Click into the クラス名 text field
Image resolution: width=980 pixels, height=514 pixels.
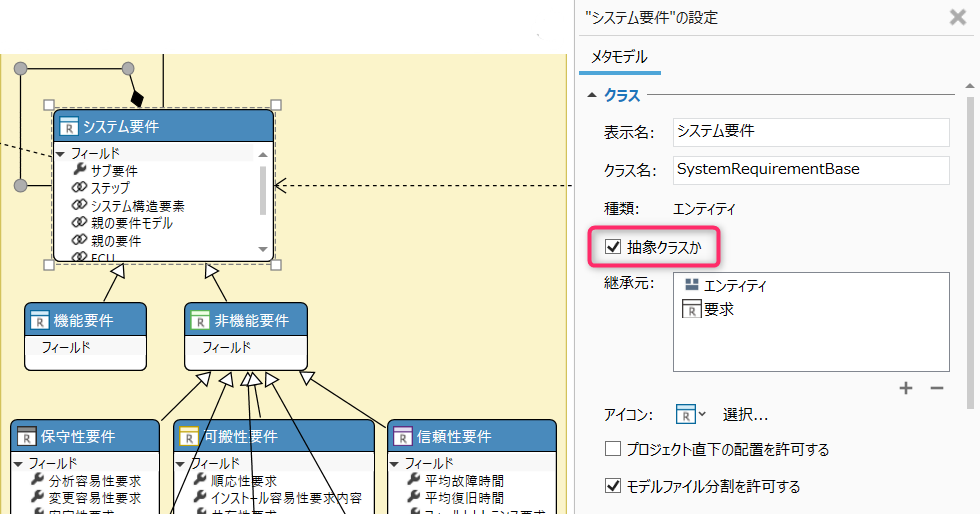(811, 170)
